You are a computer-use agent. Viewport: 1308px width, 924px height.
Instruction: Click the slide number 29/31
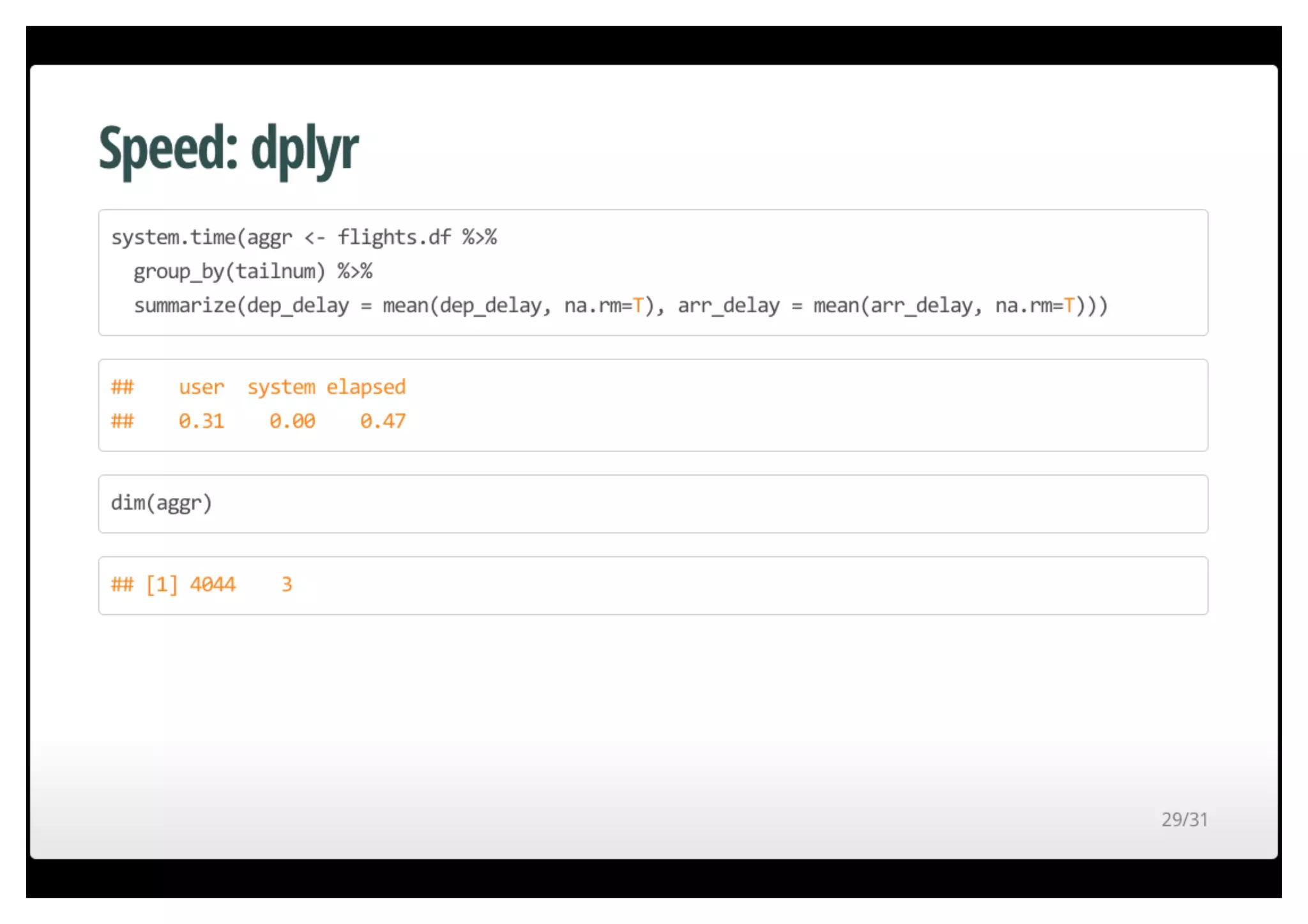pyautogui.click(x=1184, y=819)
